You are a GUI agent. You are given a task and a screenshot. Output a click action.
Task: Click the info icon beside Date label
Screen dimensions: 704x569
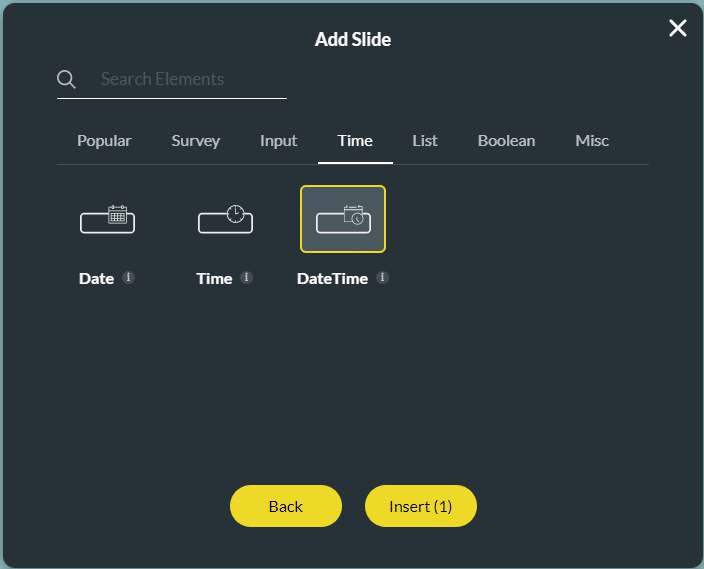click(x=128, y=278)
